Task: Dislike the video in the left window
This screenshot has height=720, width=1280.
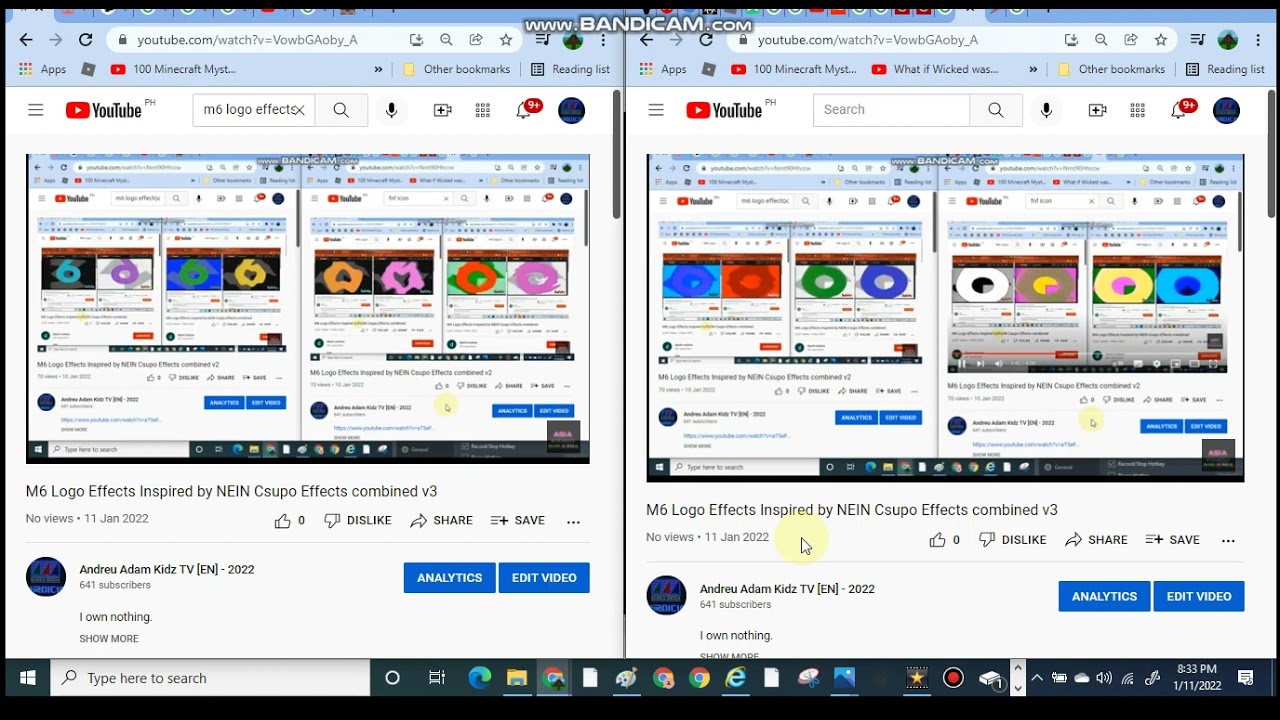Action: point(358,521)
